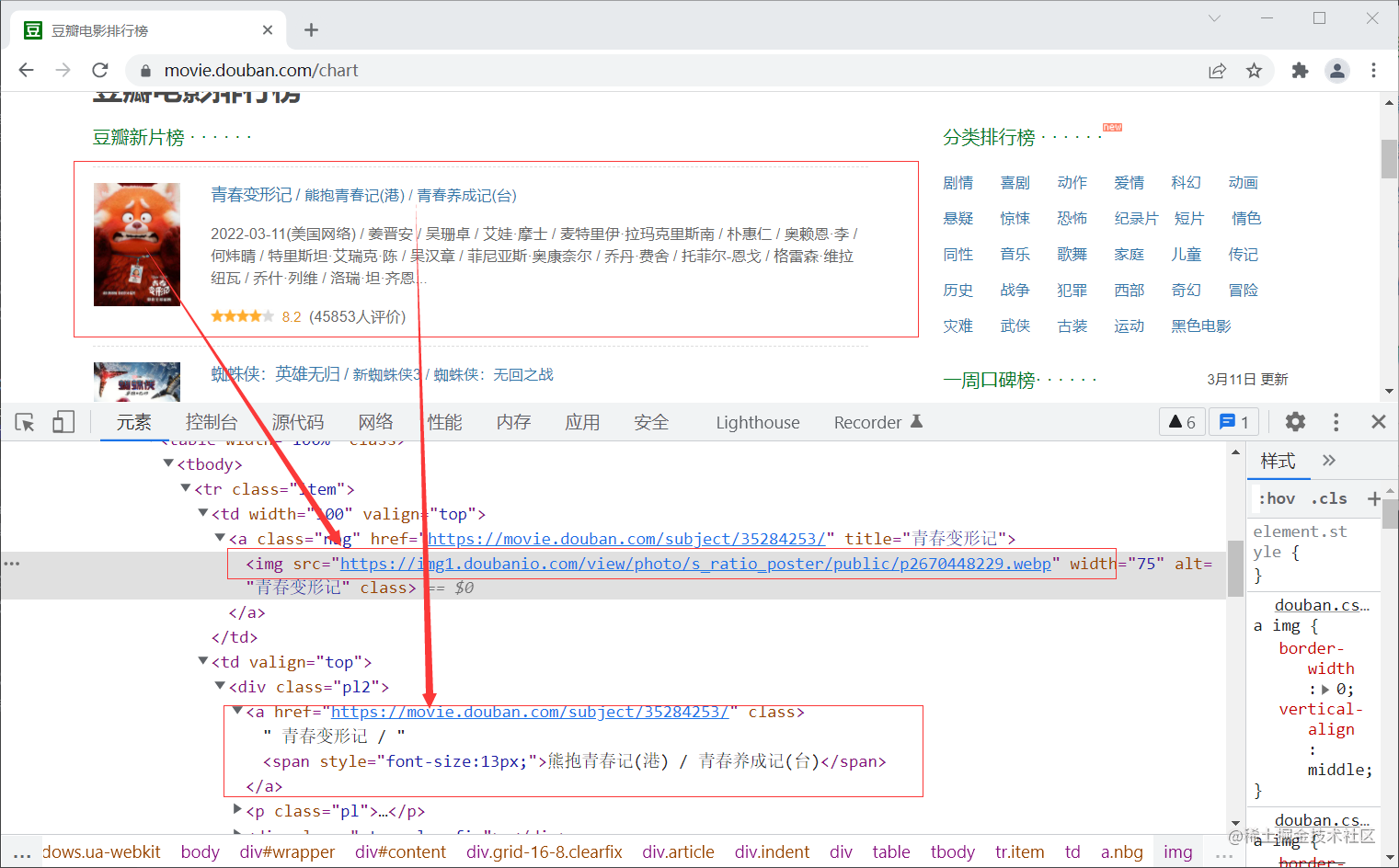Open a new browser tab
Screen dimensions: 1399x868
(x=311, y=30)
